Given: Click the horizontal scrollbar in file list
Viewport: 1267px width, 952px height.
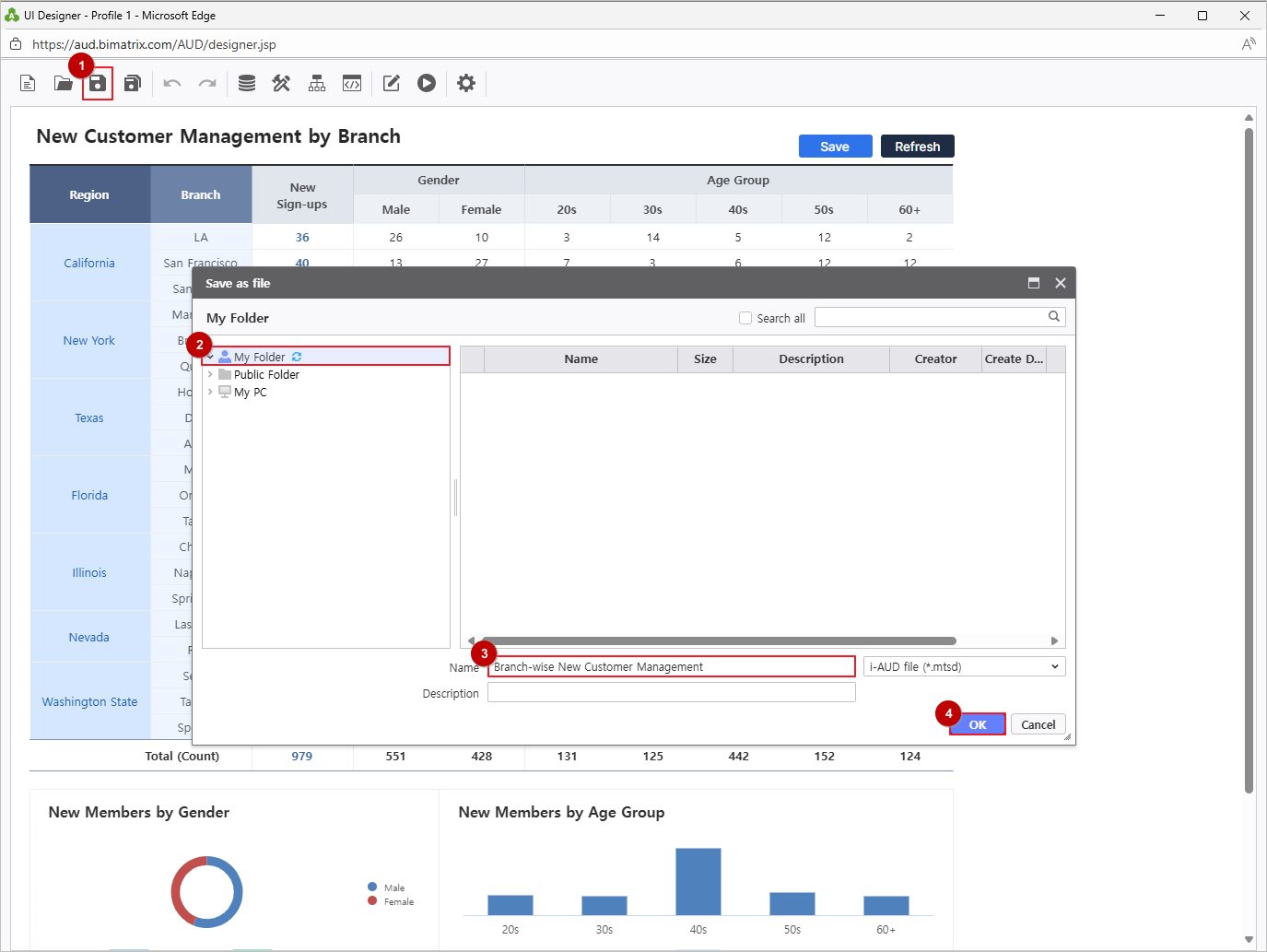Looking at the screenshot, I should [x=719, y=641].
